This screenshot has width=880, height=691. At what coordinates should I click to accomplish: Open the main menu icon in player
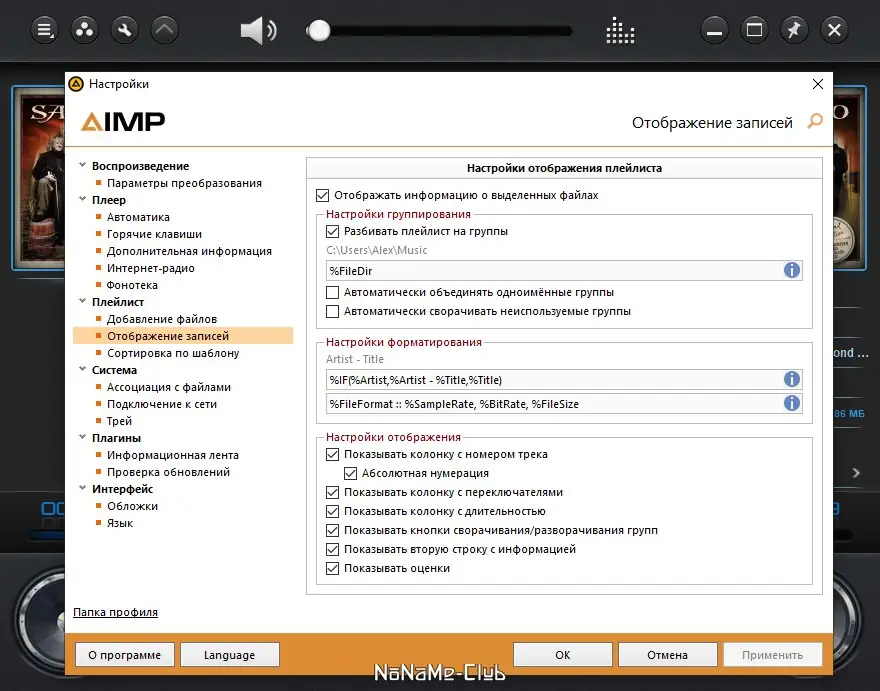click(x=44, y=30)
